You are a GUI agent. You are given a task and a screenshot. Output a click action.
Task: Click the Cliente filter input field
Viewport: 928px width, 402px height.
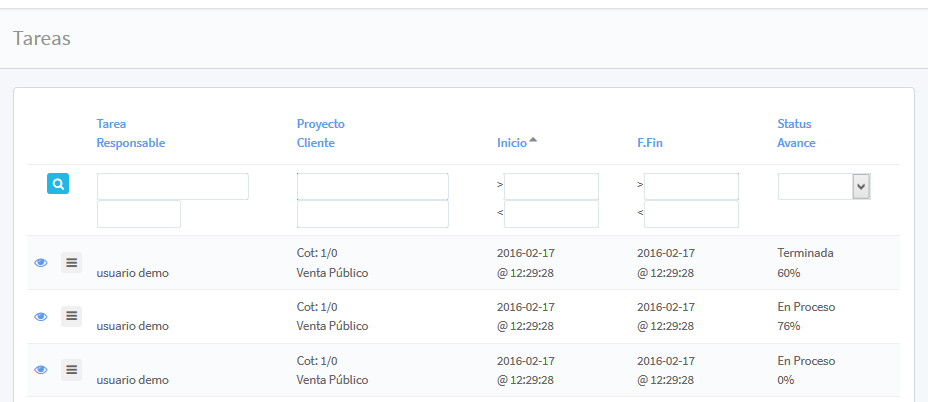[372, 214]
